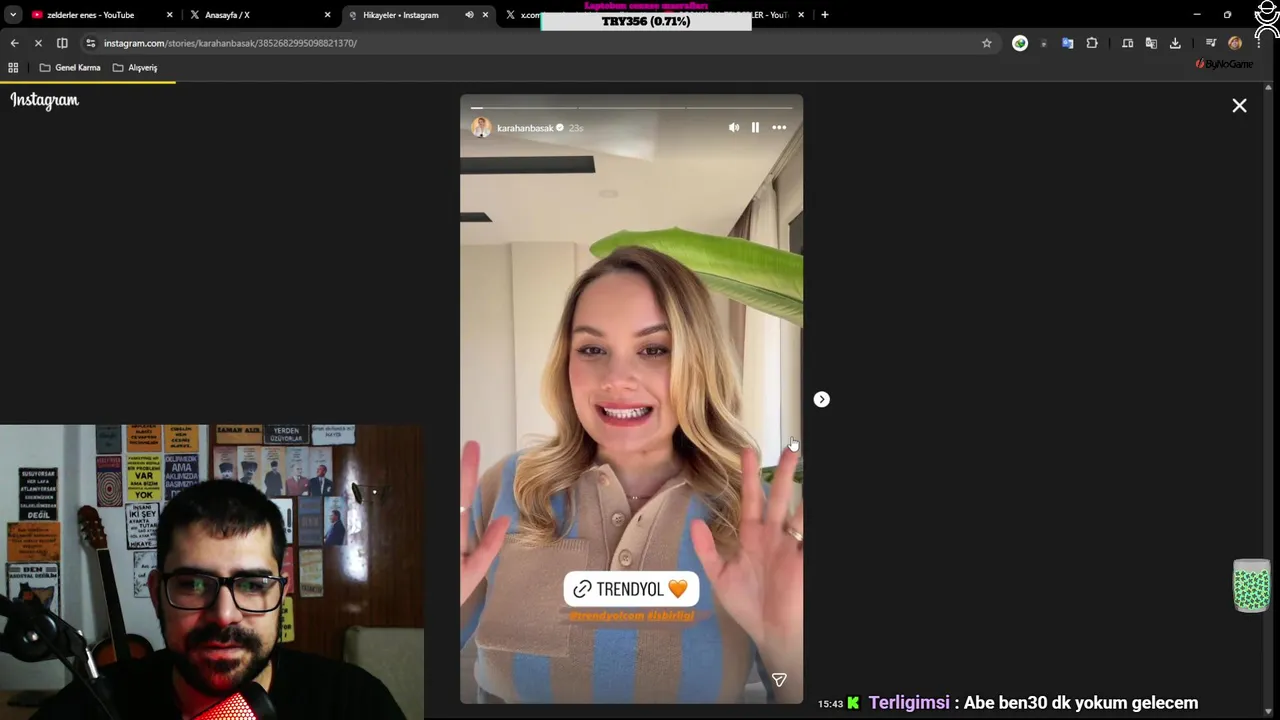
Task: Open the IDM globe extension icon
Action: pos(1020,43)
